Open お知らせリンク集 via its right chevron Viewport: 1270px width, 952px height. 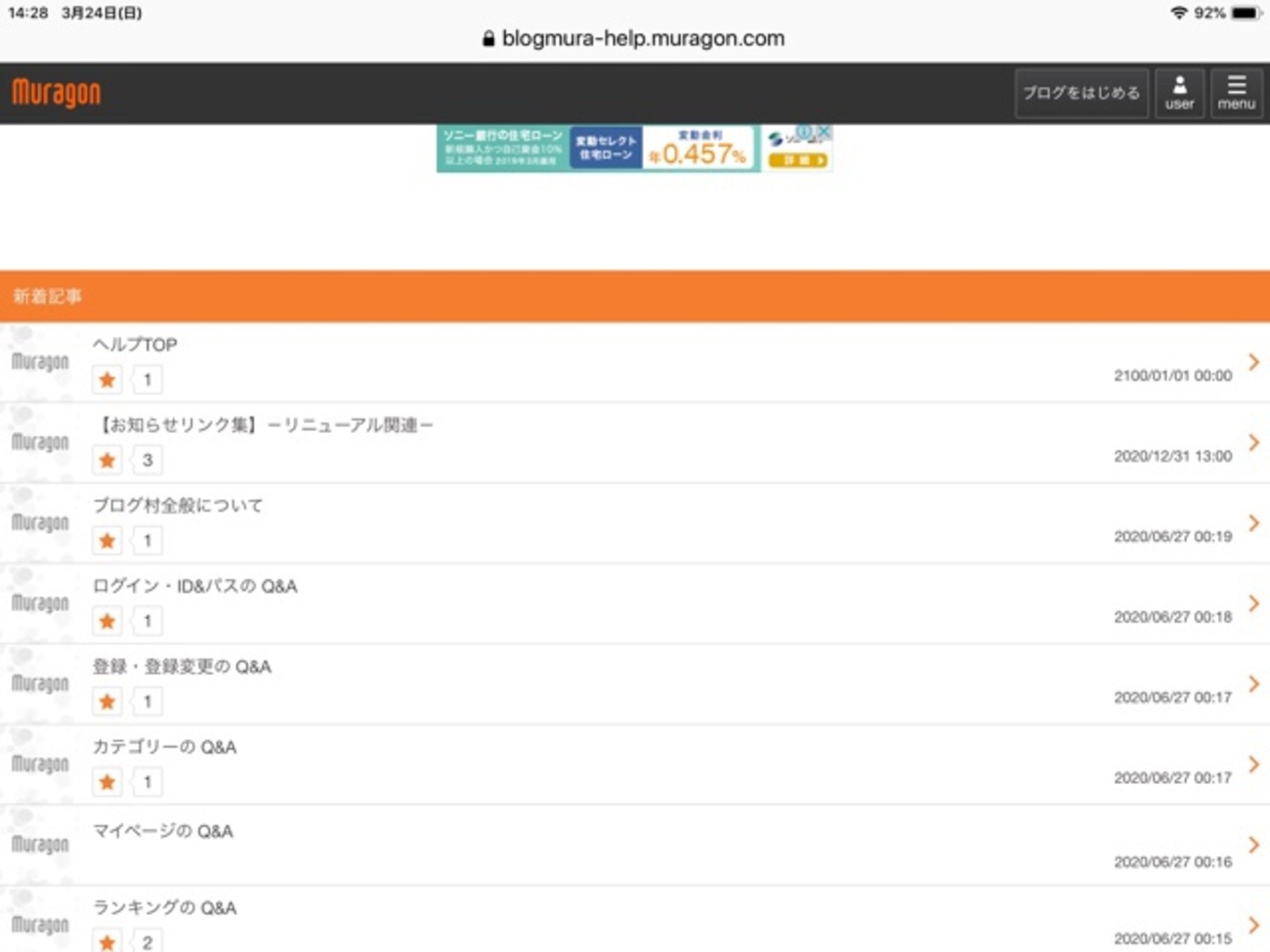tap(1254, 442)
